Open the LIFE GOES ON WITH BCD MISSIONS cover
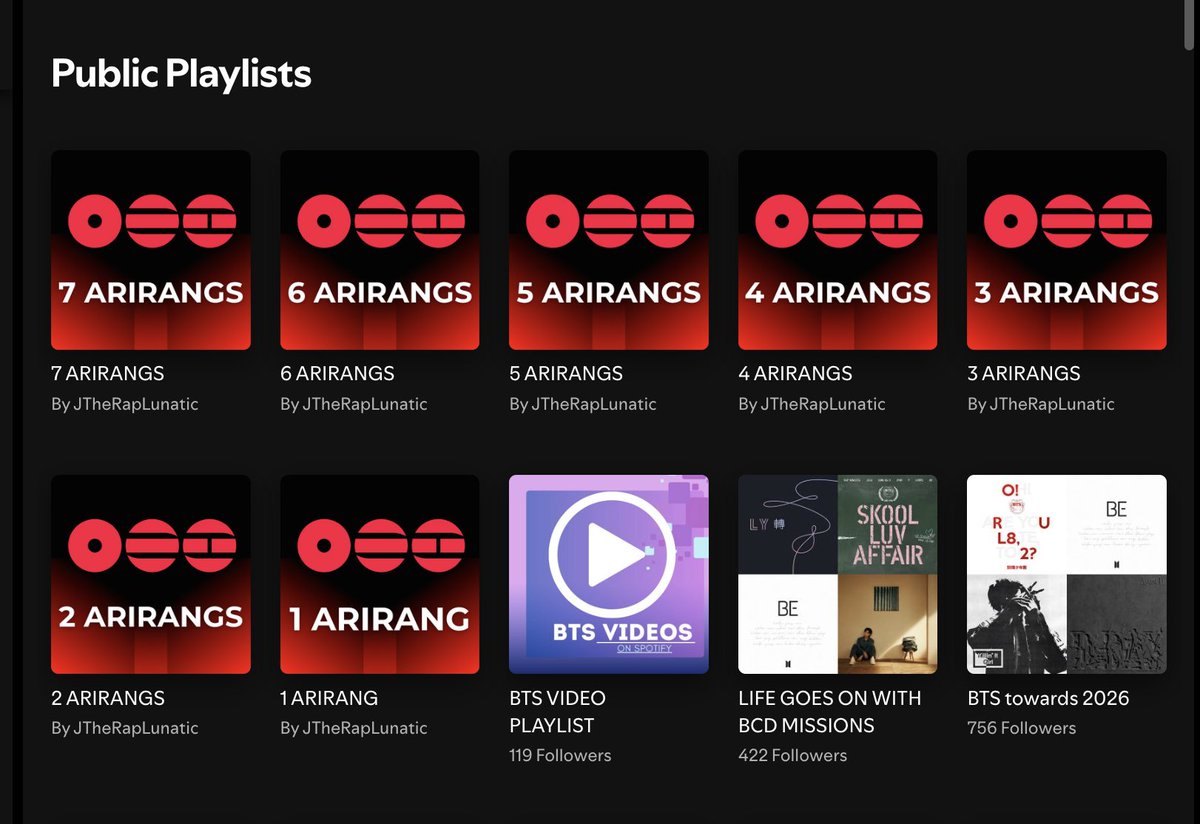Image resolution: width=1200 pixels, height=824 pixels. click(x=838, y=574)
